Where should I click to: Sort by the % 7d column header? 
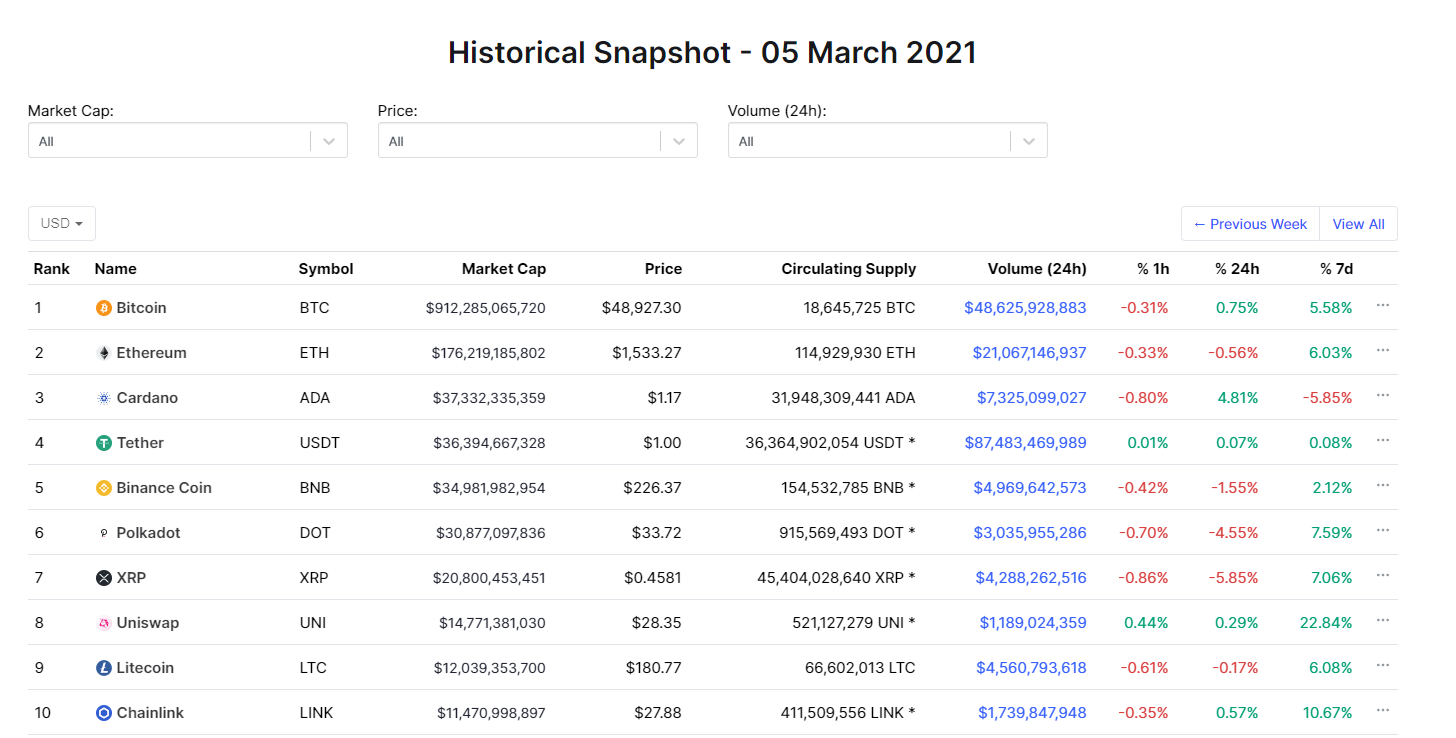coord(1335,269)
